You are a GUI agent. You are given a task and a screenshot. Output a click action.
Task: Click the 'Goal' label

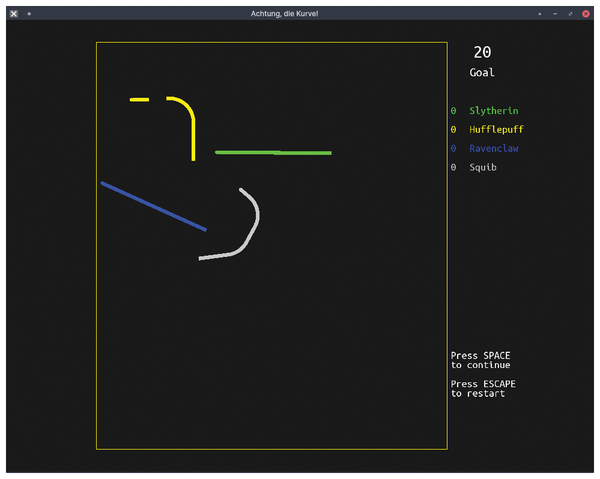(482, 72)
